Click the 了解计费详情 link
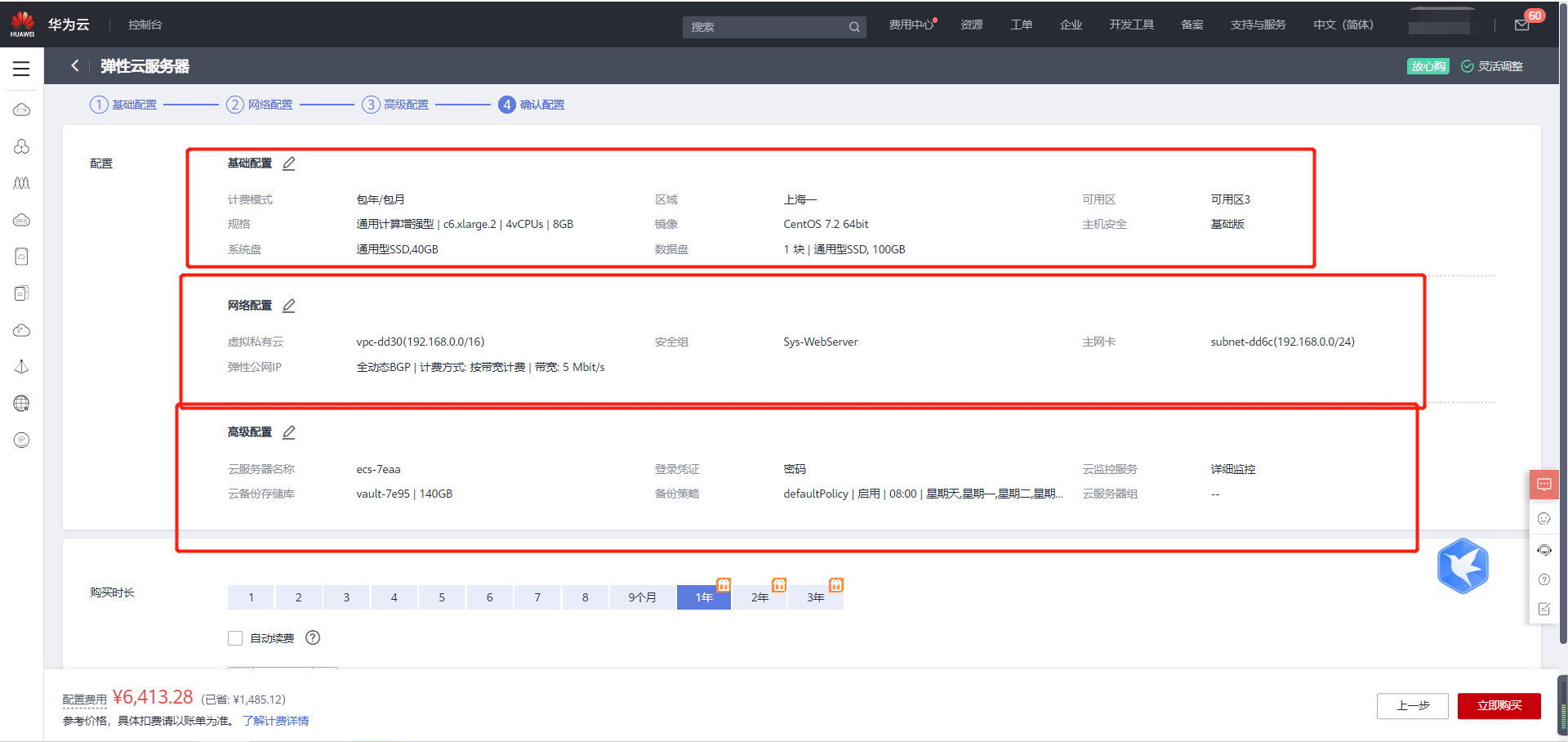Screen dimensions: 1568x742 click(x=276, y=721)
